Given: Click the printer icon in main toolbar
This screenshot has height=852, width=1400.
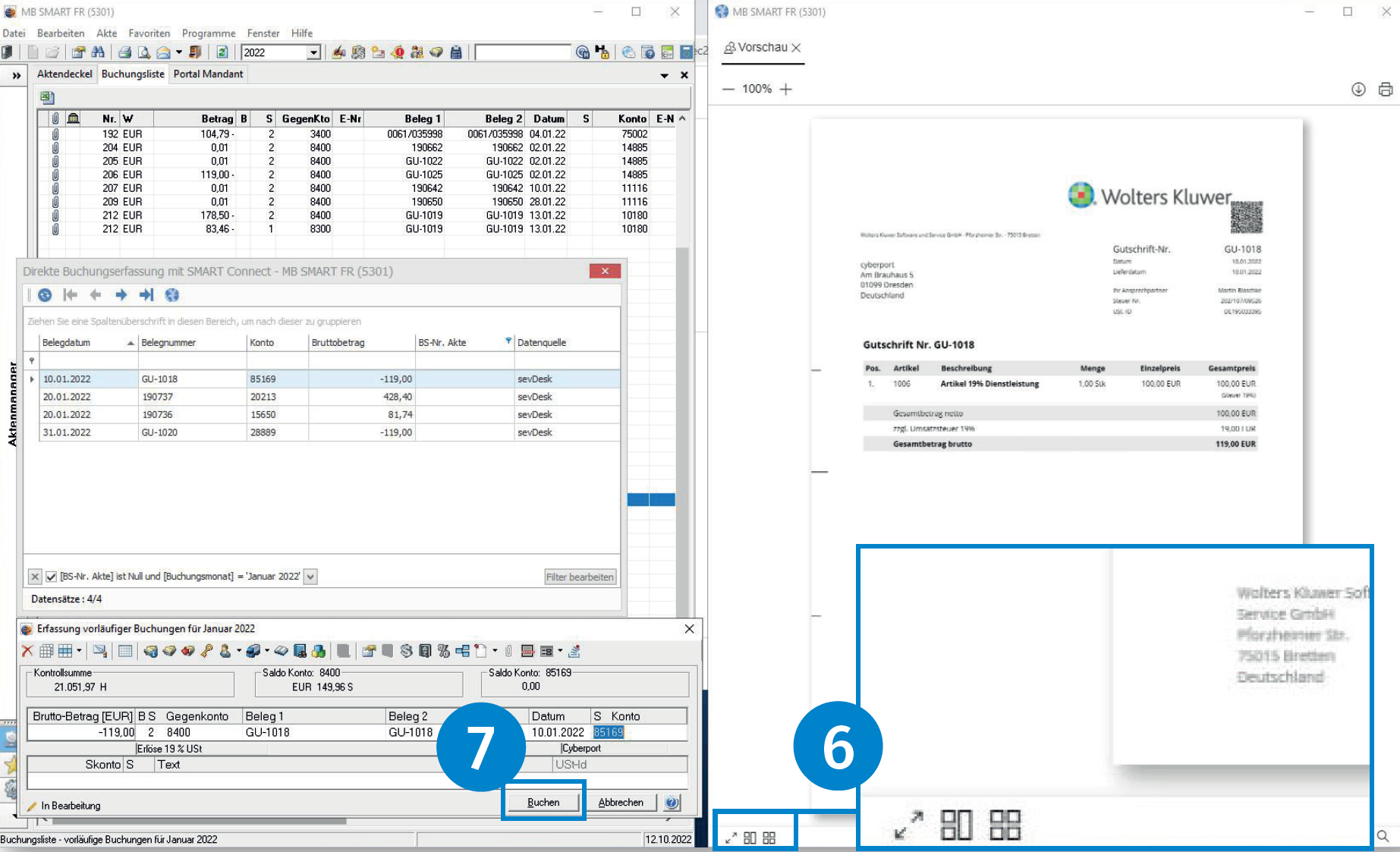Looking at the screenshot, I should click(x=124, y=52).
